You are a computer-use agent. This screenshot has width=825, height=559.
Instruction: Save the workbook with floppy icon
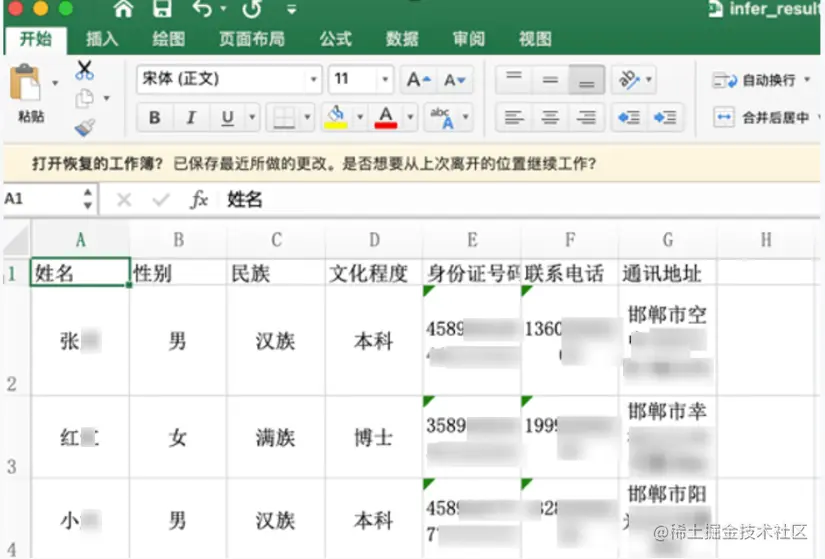click(162, 9)
